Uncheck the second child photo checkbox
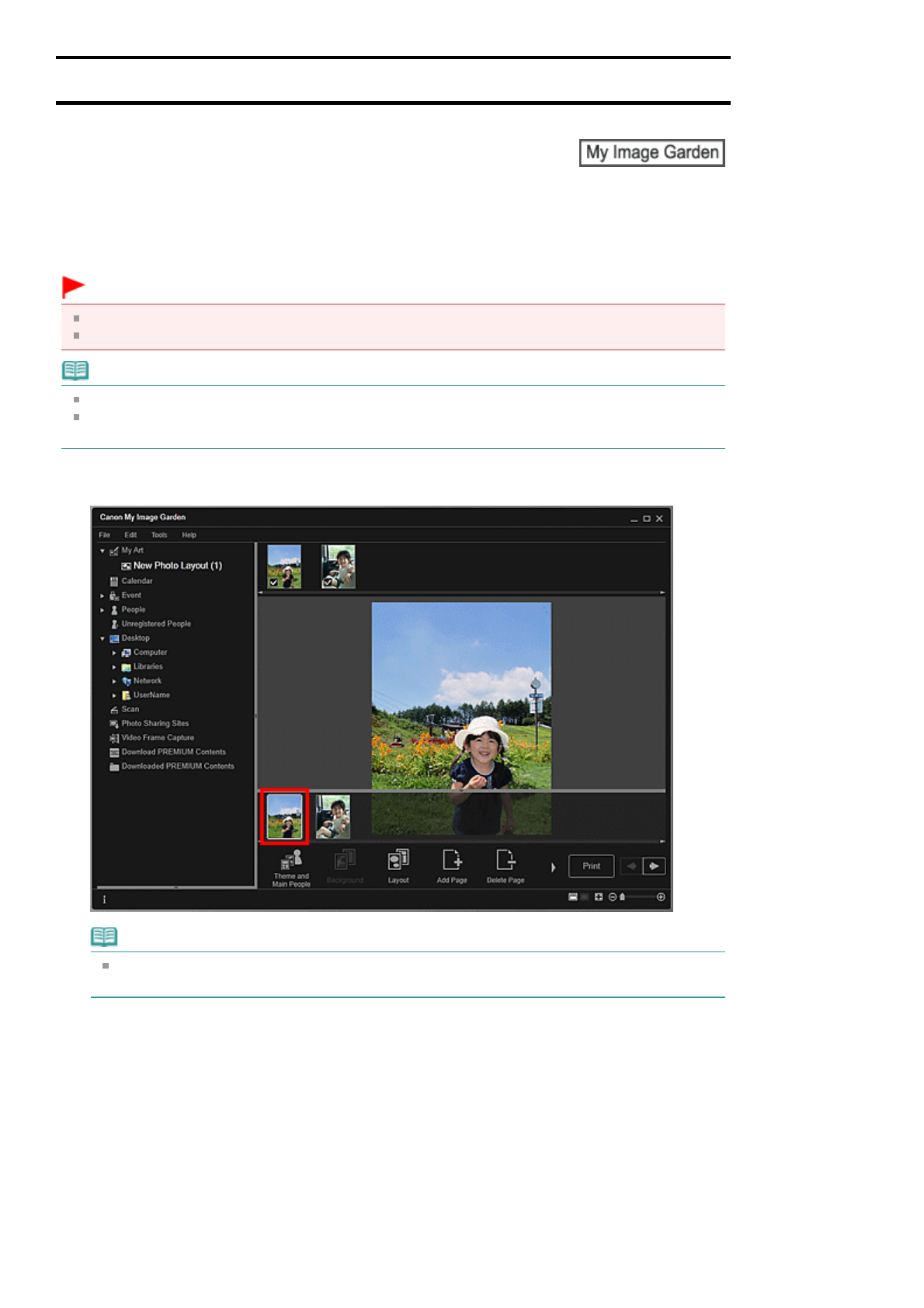Viewport: 924px width, 1308px height. pos(327,583)
